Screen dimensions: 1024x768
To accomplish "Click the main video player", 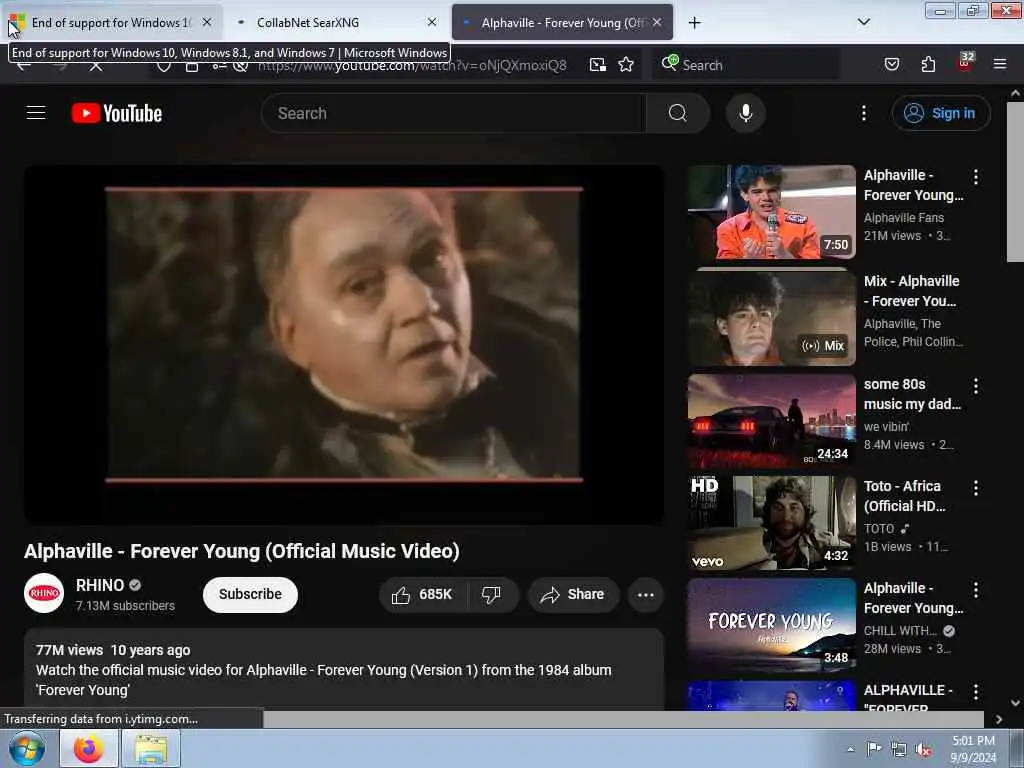I will pyautogui.click(x=344, y=344).
